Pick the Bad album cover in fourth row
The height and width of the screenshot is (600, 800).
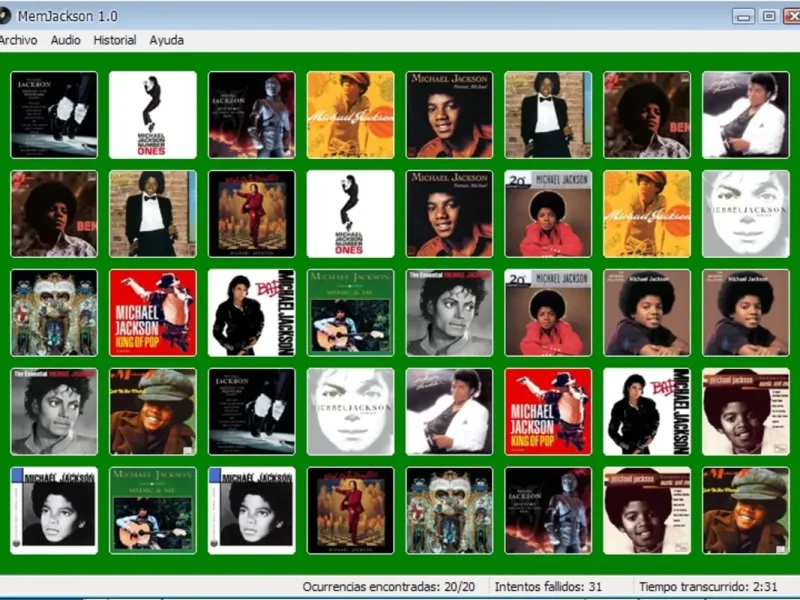pyautogui.click(x=647, y=412)
